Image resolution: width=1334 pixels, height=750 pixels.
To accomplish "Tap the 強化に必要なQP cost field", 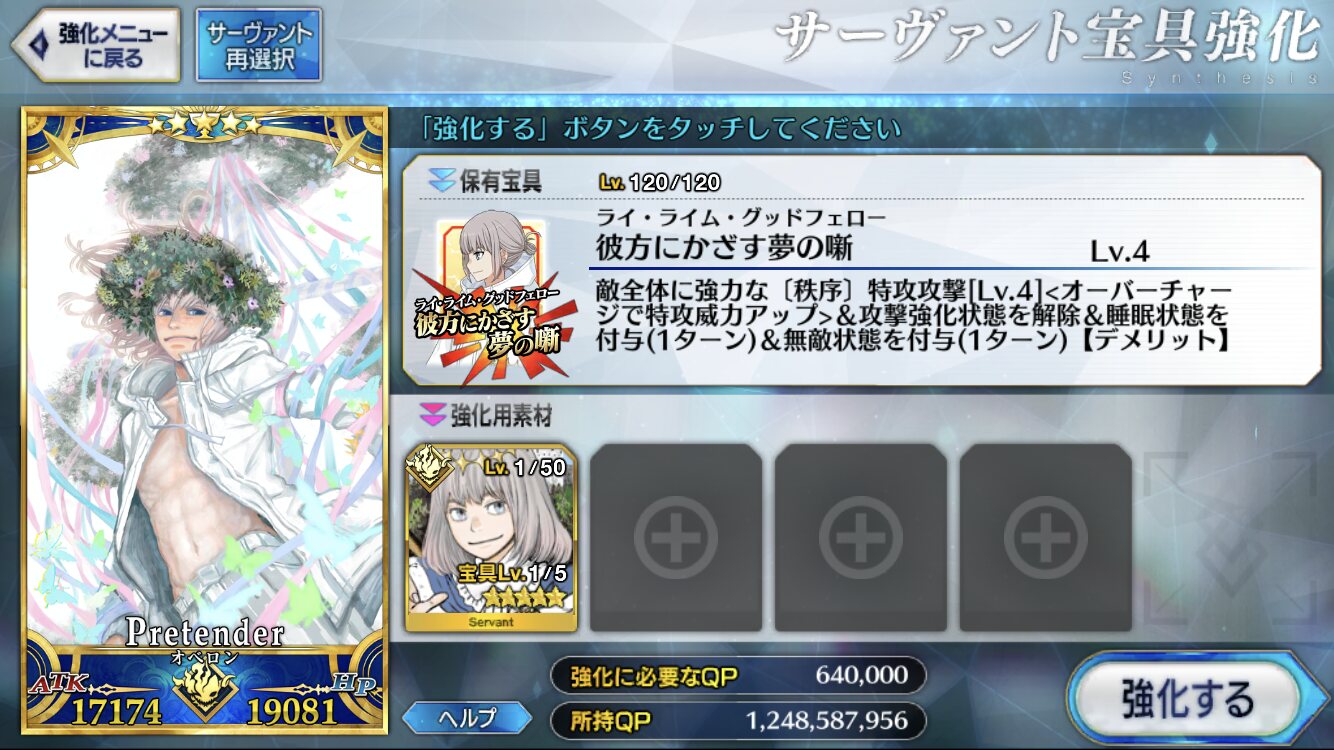I will pyautogui.click(x=738, y=676).
